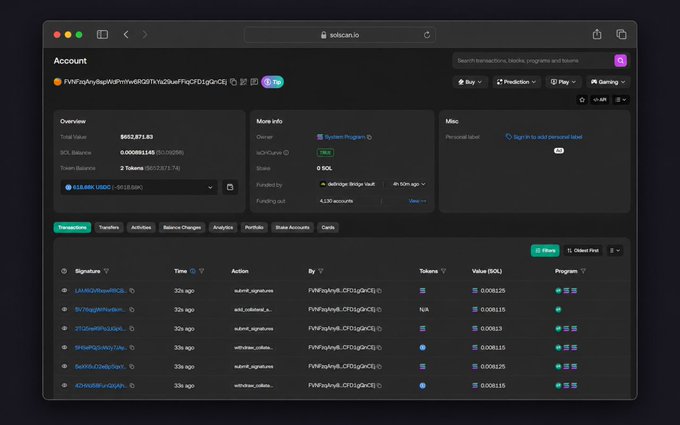The height and width of the screenshot is (425, 680).
Task: Expand the list menu next to the API button
Action: click(x=621, y=100)
